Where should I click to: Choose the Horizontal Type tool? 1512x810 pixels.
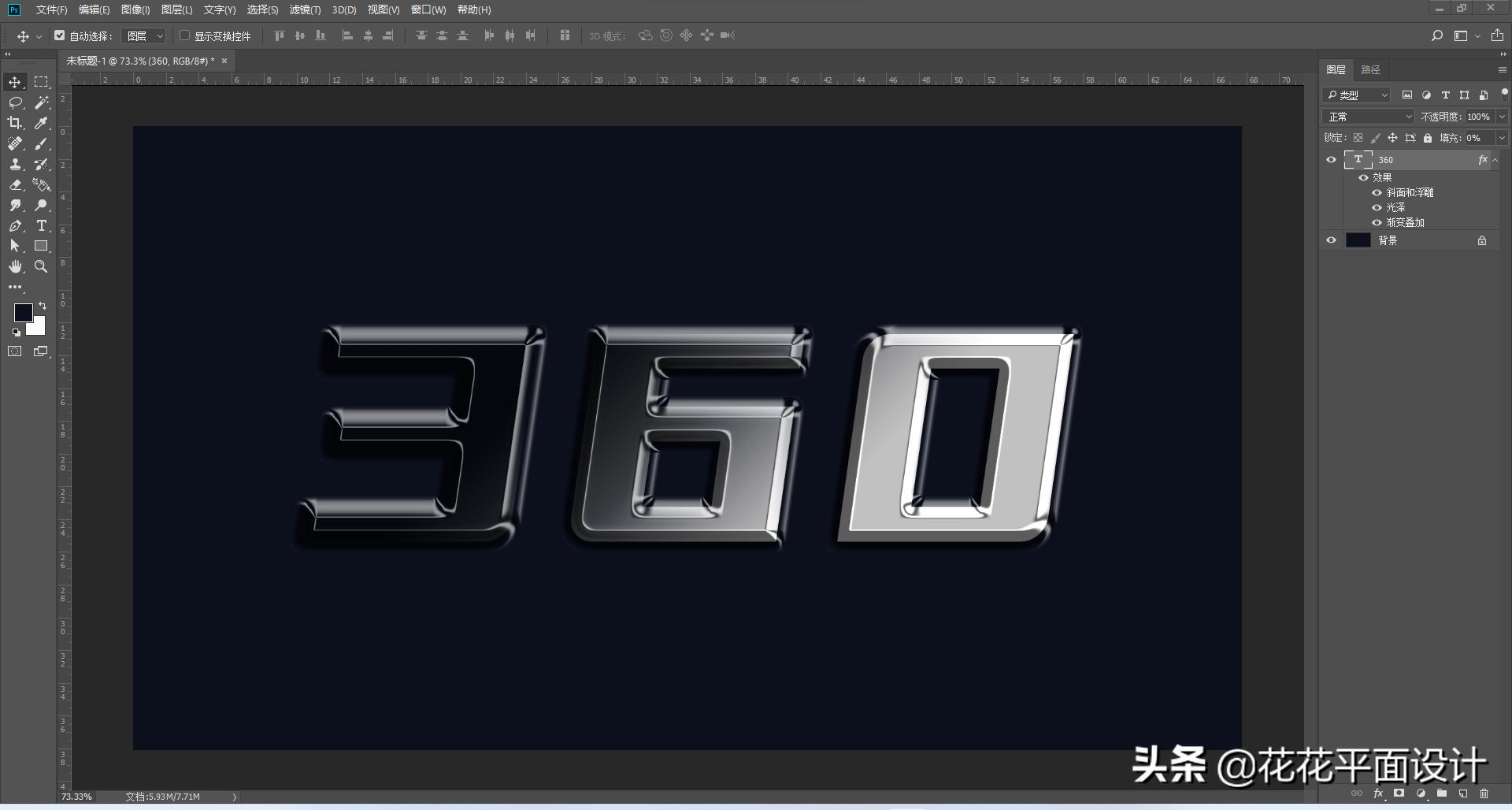pos(42,225)
